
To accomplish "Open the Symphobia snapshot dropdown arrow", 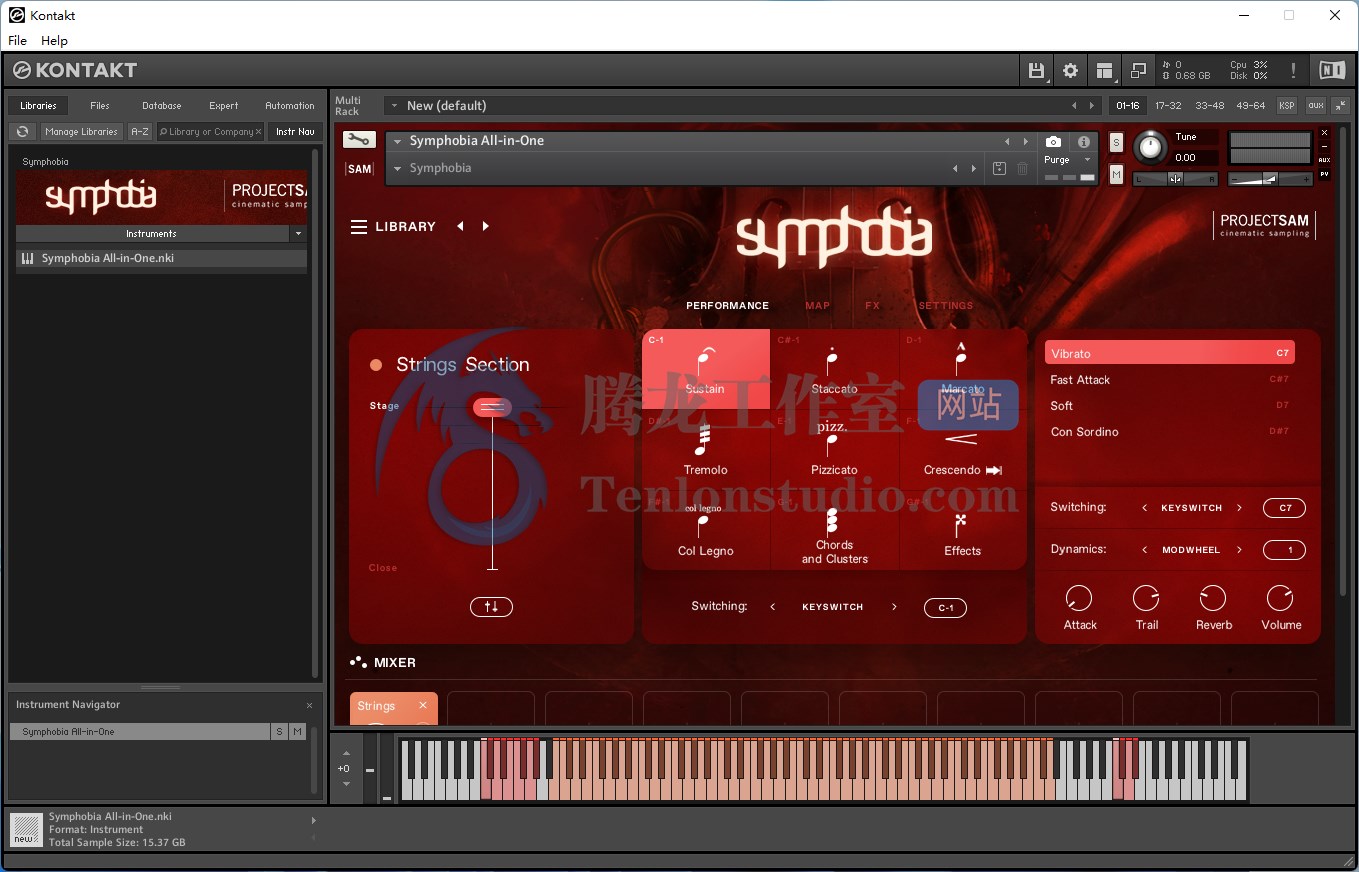I will (x=397, y=168).
